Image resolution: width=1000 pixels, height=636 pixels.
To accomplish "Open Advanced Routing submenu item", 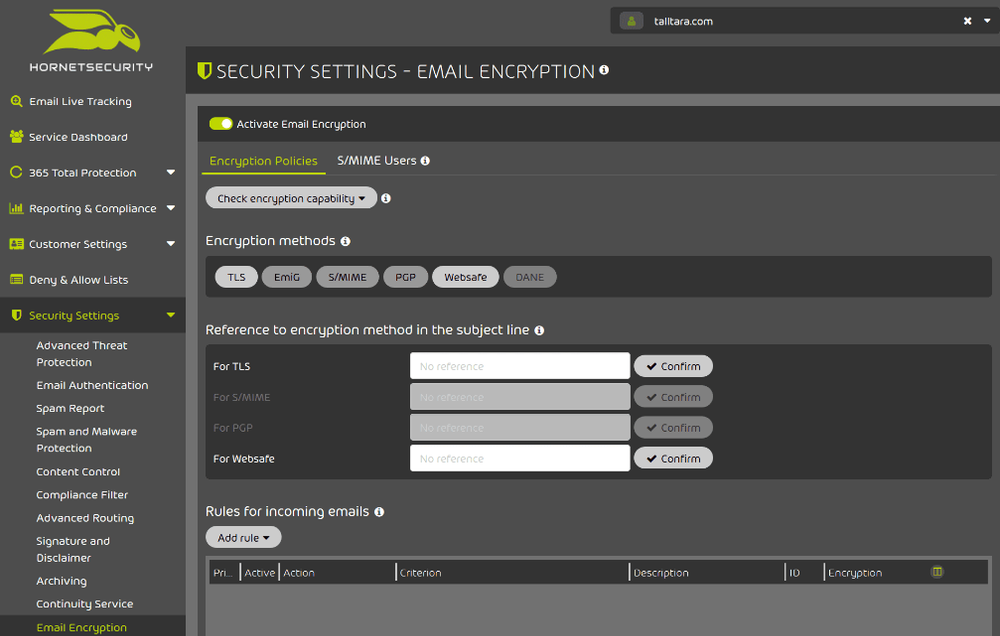I will click(x=85, y=518).
